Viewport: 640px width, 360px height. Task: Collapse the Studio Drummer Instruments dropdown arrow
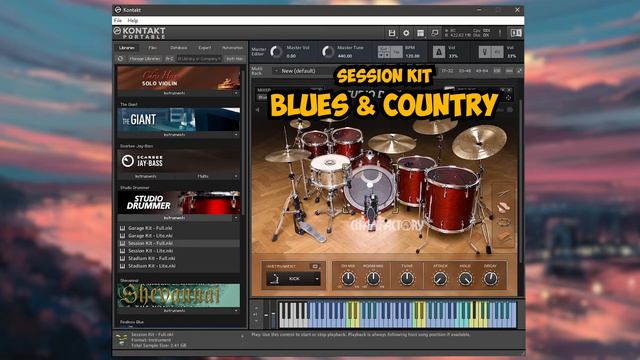click(236, 218)
